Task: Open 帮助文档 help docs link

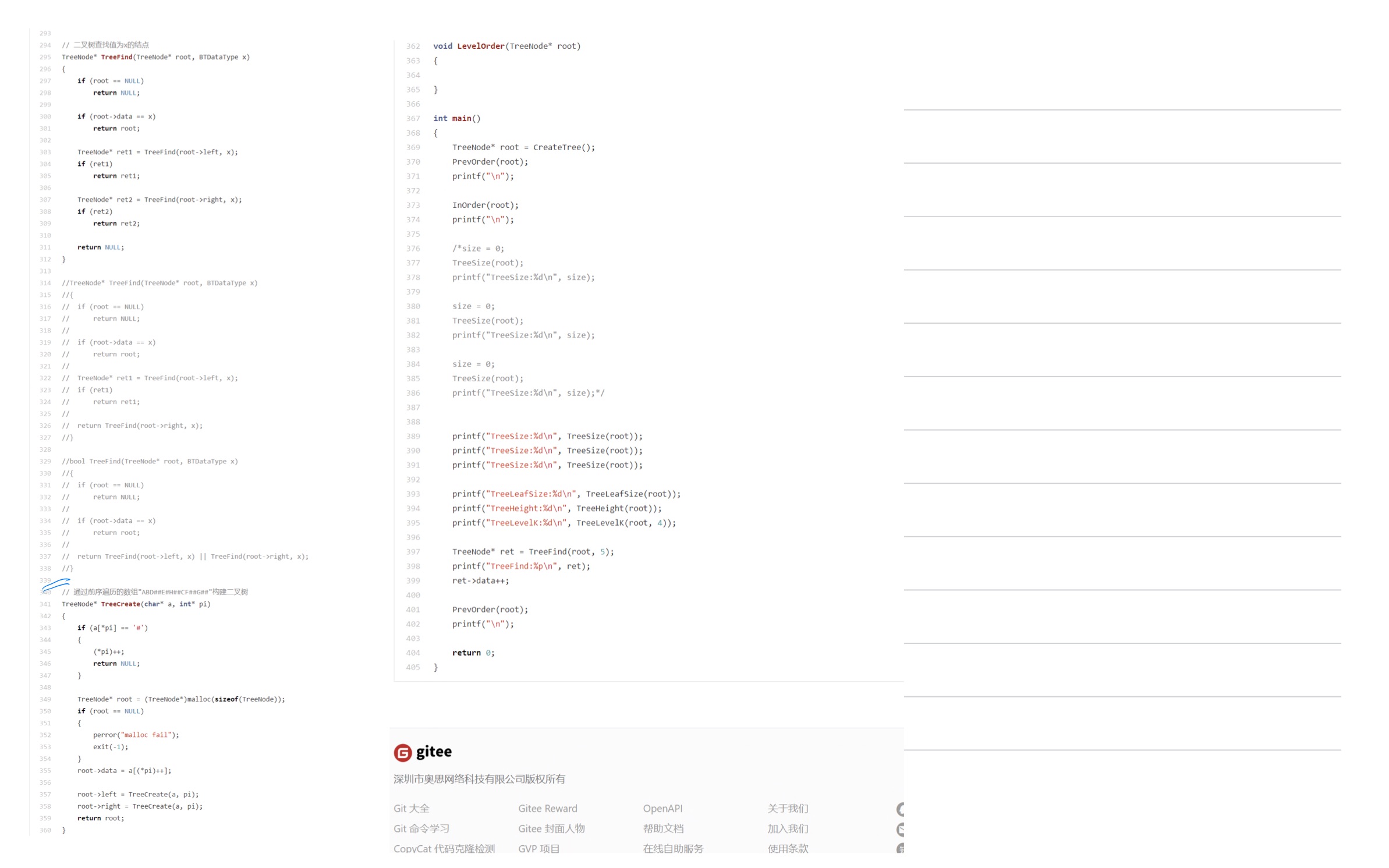Action: [662, 828]
